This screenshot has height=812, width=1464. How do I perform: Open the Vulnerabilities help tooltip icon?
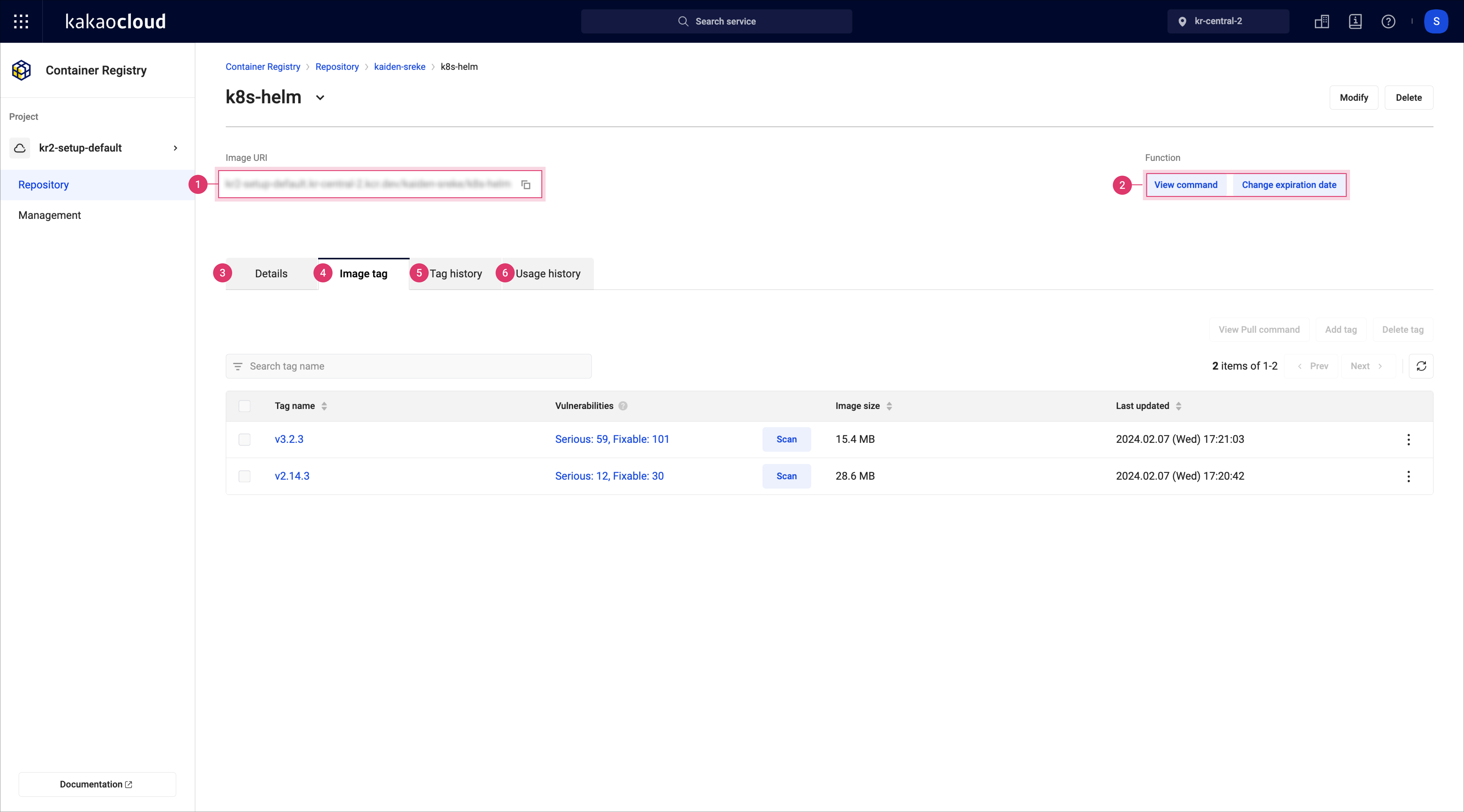point(623,406)
